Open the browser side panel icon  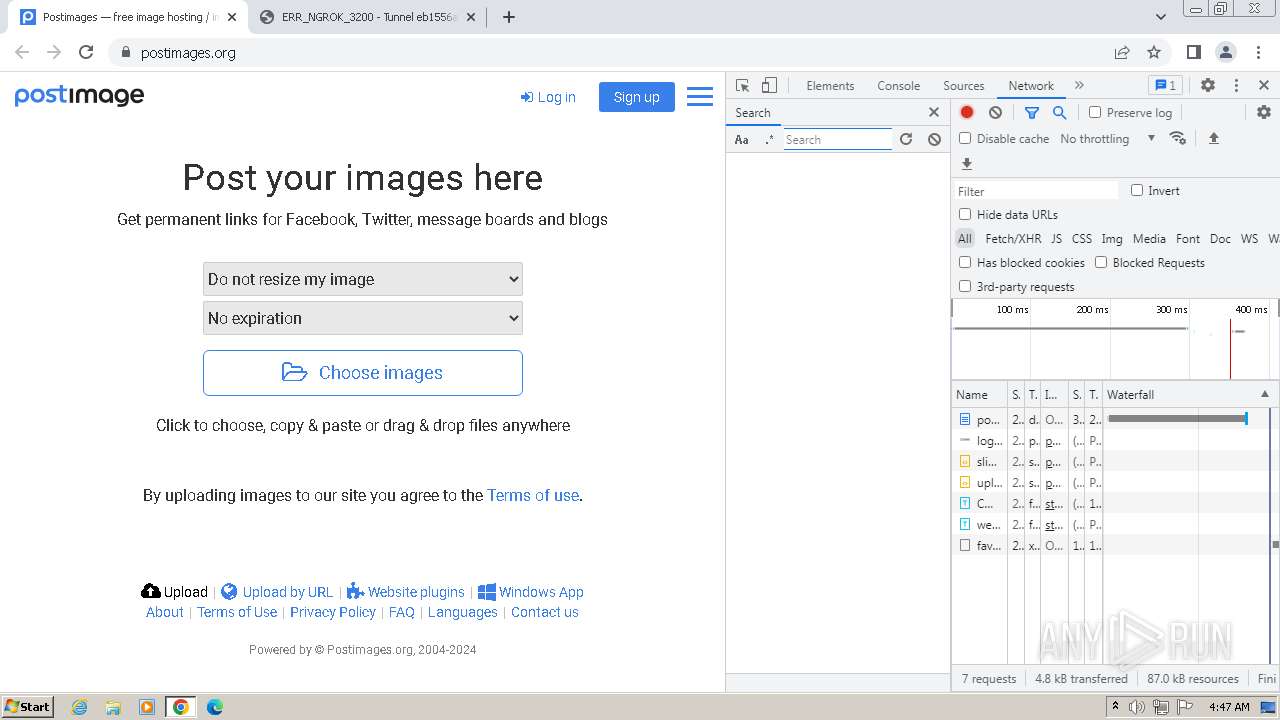coord(1194,52)
